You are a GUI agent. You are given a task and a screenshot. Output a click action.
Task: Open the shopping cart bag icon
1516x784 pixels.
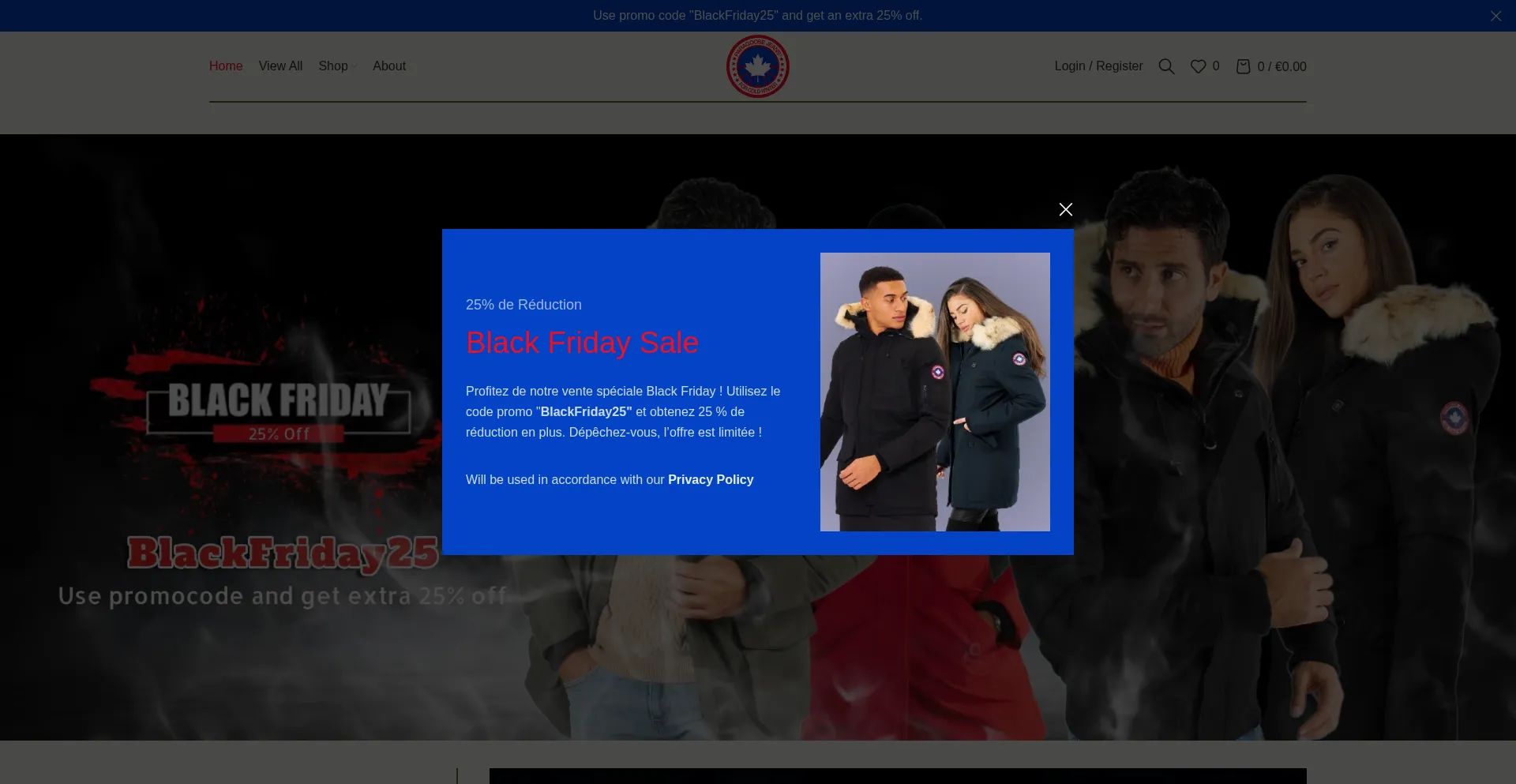click(x=1243, y=66)
